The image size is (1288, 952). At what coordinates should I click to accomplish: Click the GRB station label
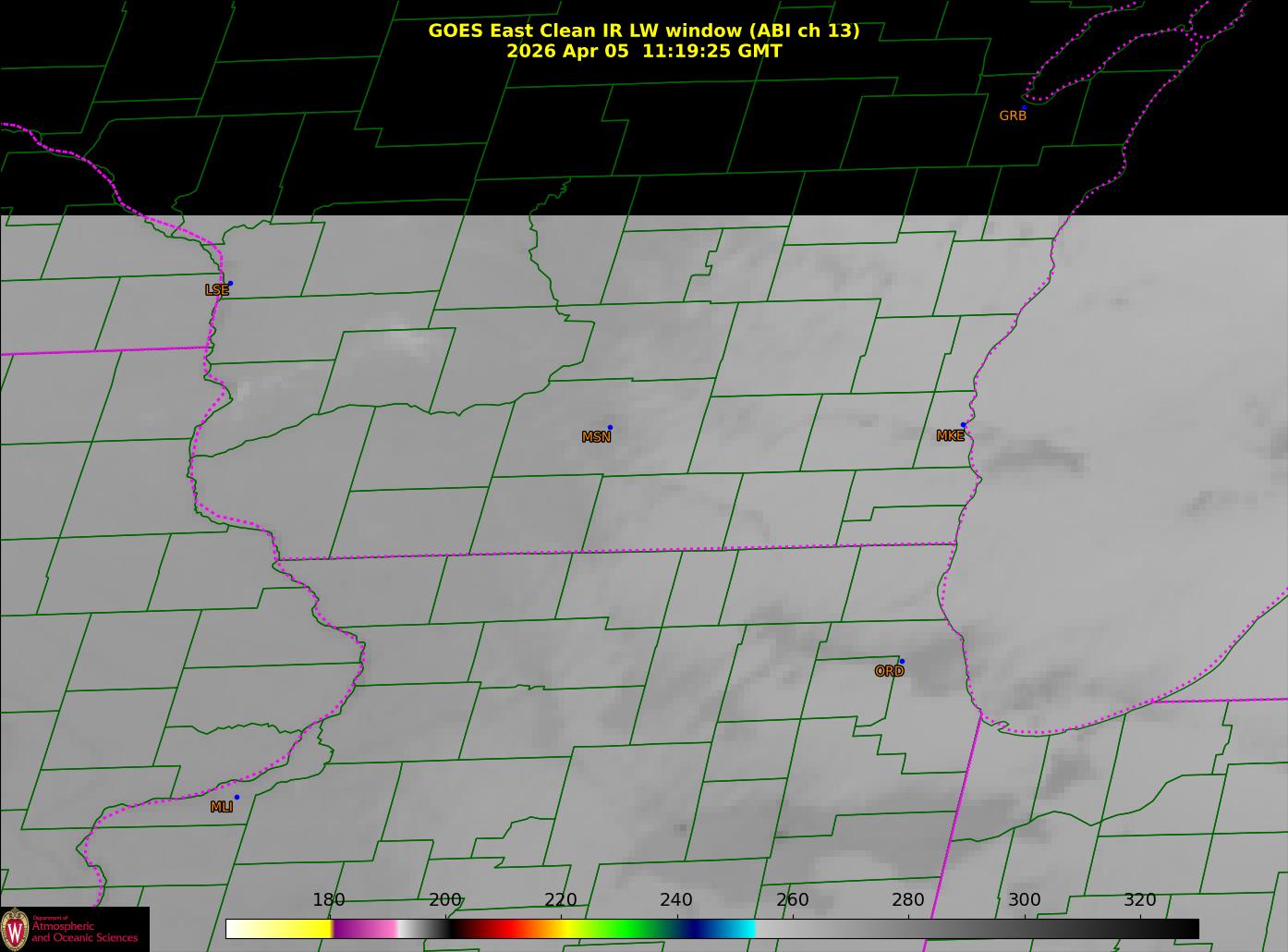point(1013,116)
